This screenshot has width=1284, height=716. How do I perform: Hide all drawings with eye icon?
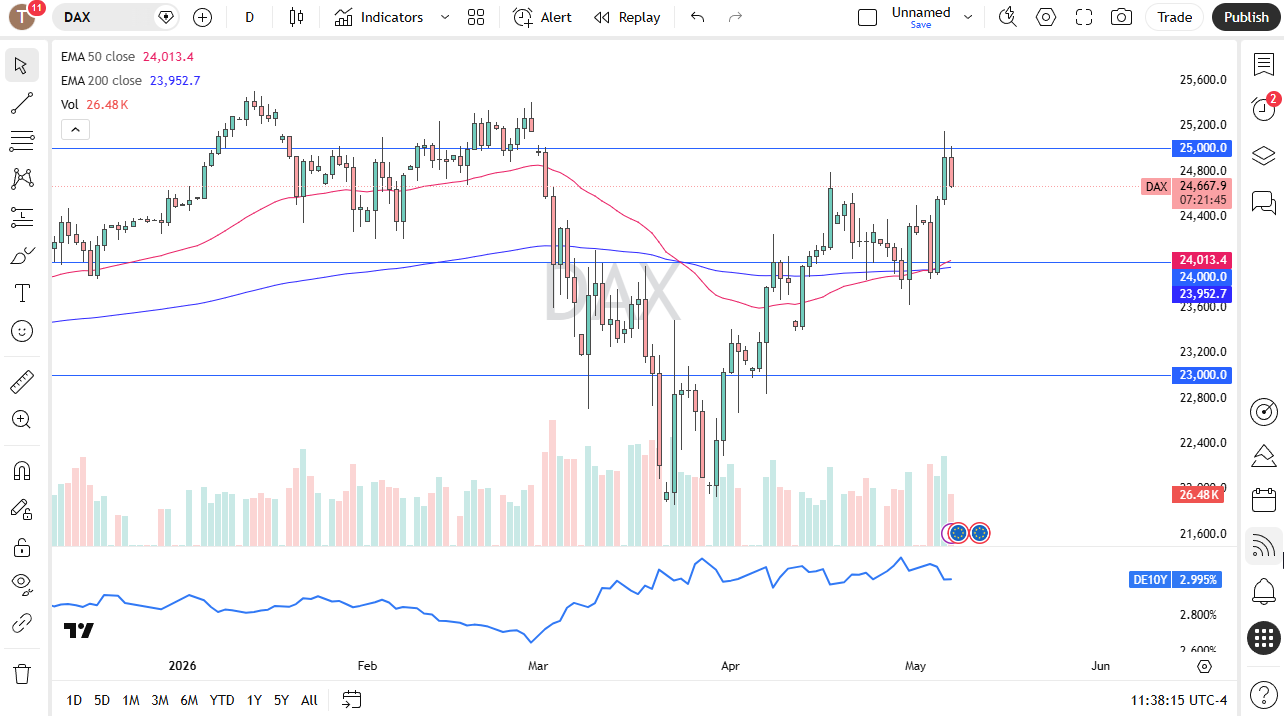click(22, 584)
